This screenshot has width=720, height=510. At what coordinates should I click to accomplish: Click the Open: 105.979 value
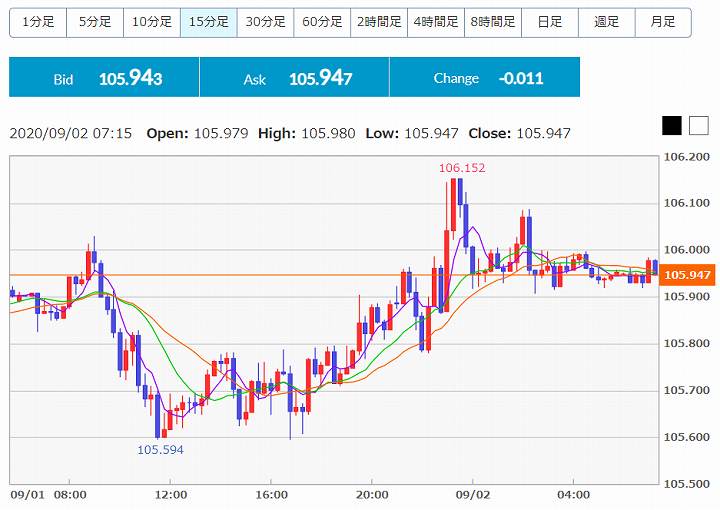pyautogui.click(x=197, y=134)
